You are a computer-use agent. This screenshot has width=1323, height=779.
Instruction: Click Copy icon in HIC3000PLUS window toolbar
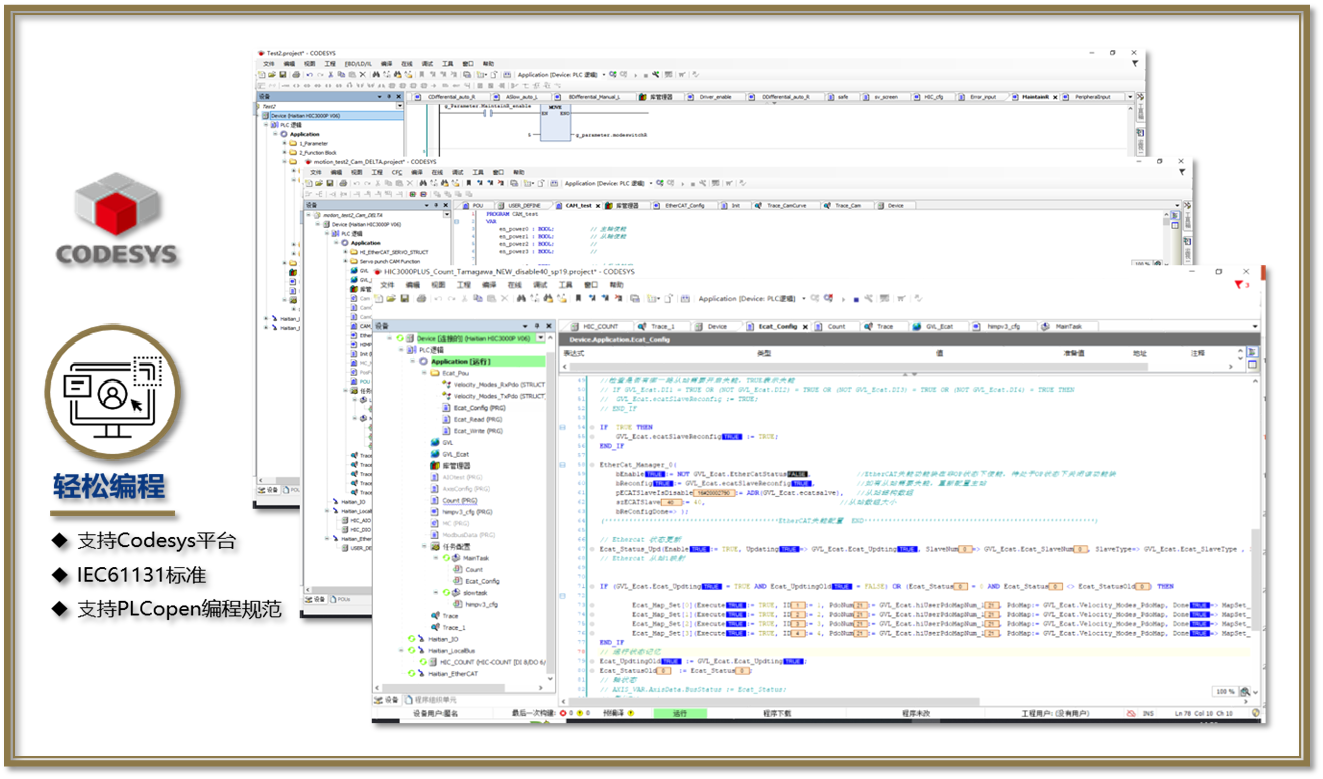[x=477, y=298]
